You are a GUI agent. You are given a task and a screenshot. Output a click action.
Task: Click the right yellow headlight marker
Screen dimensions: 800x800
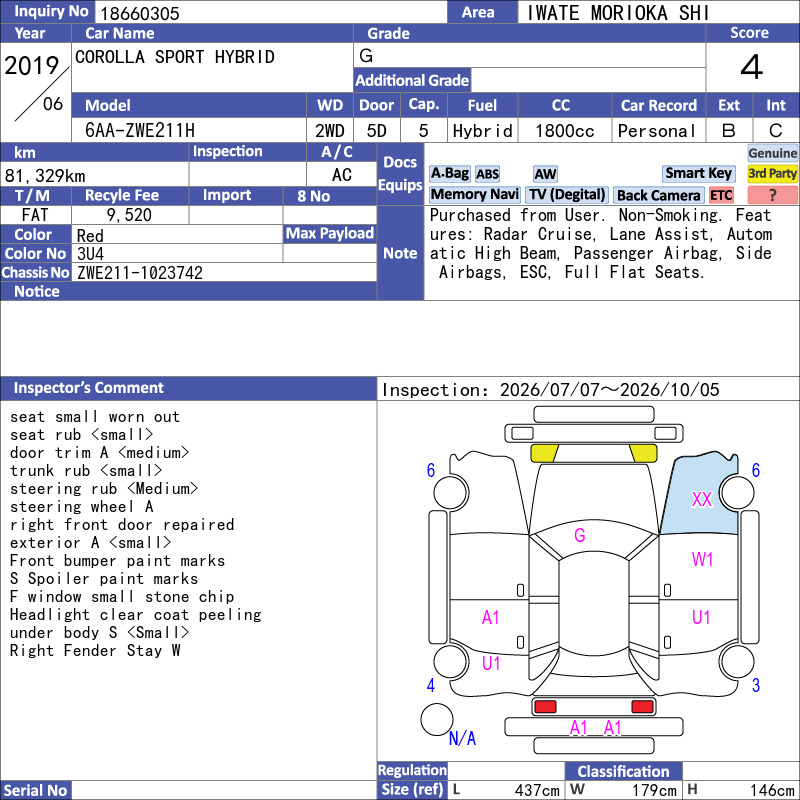[643, 453]
